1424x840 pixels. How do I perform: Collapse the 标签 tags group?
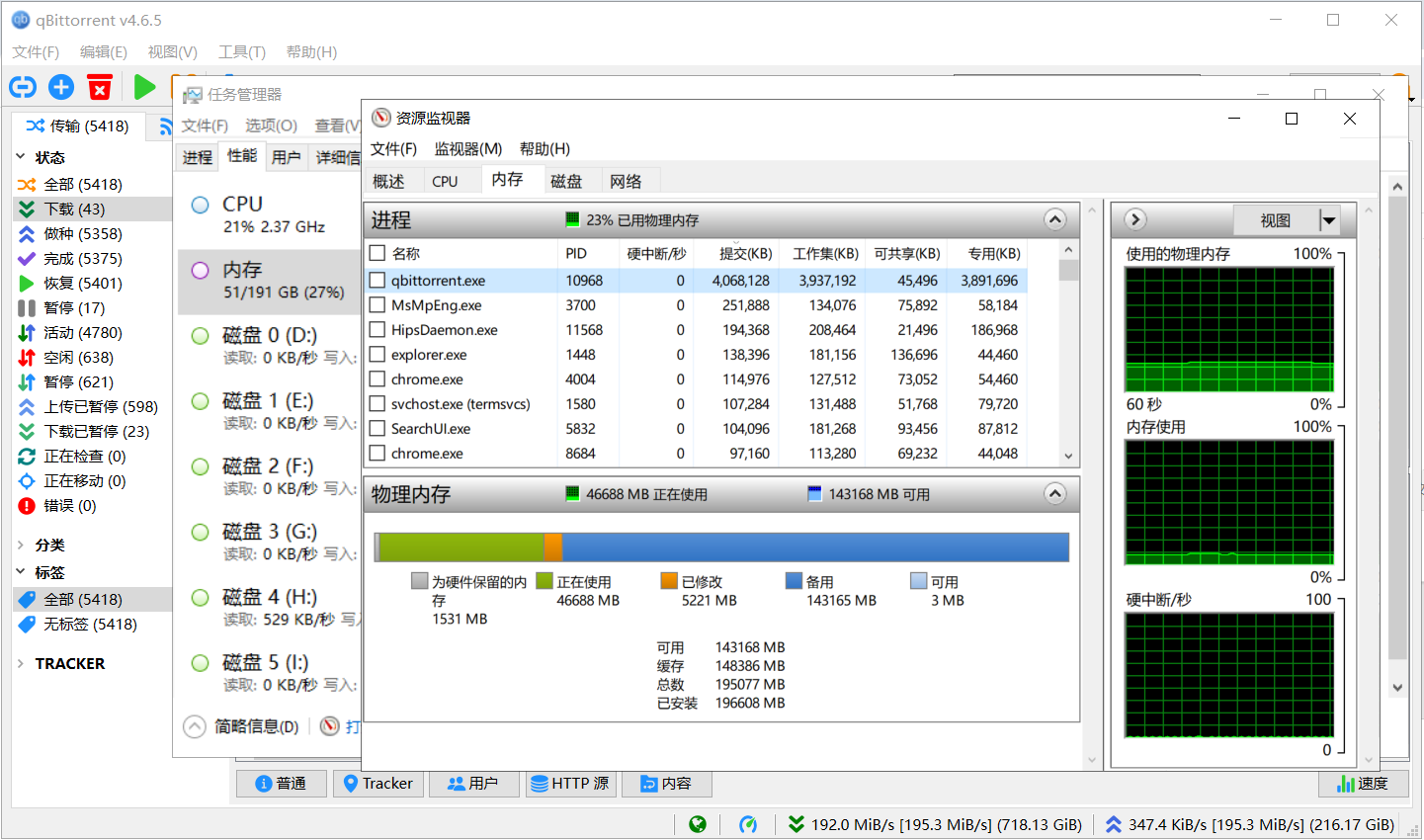[21, 572]
